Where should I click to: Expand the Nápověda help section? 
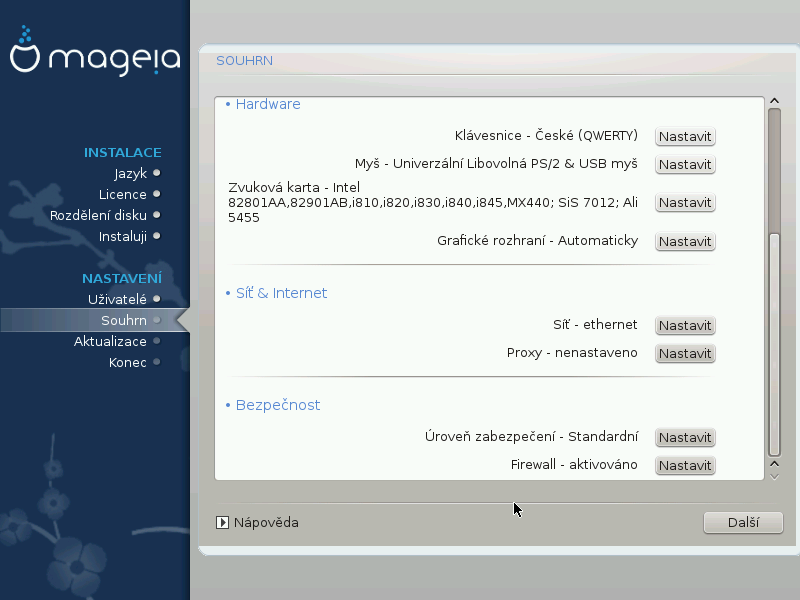[224, 522]
